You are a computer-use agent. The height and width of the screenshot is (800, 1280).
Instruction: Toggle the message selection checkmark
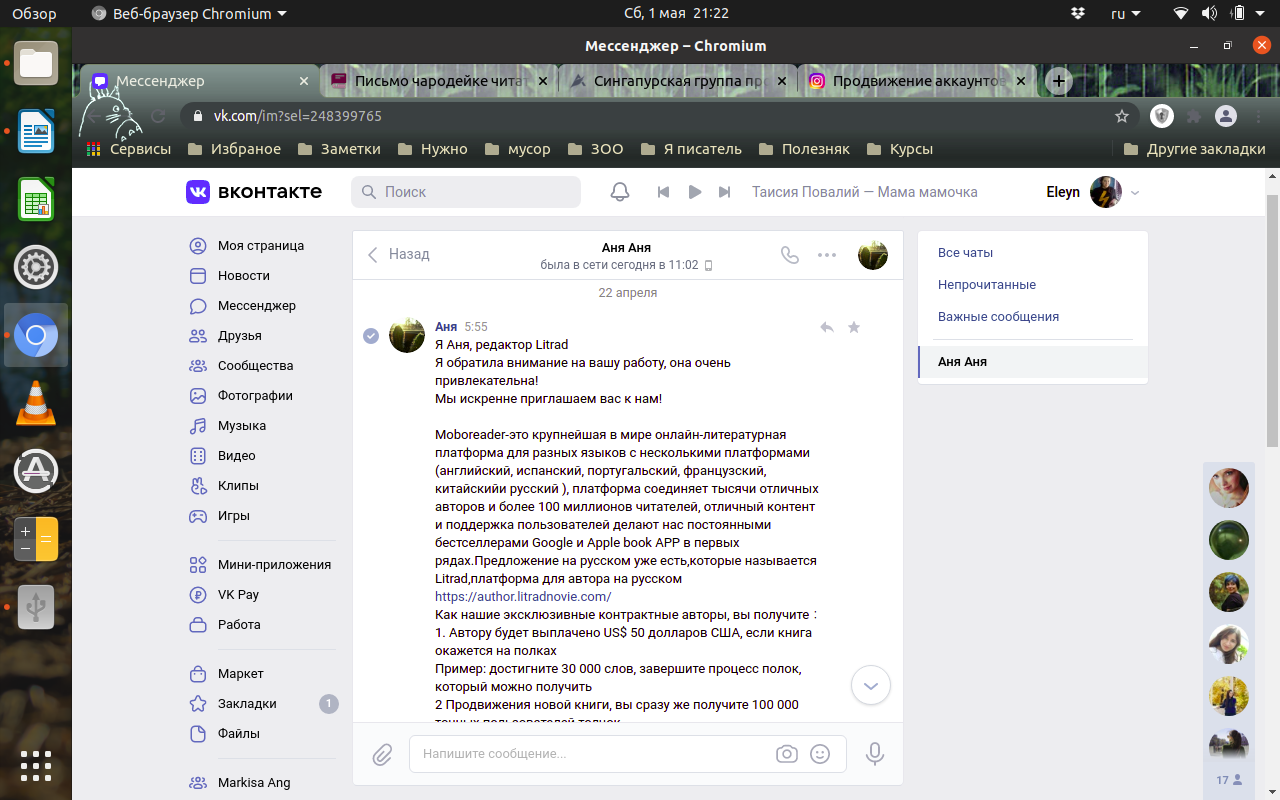pos(371,336)
